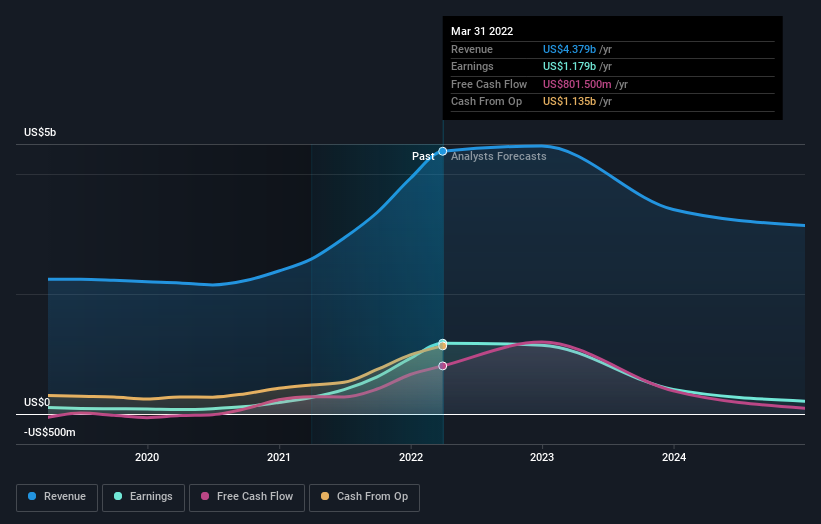This screenshot has width=821, height=524.
Task: Toggle the Free Cash Flow legend button
Action: click(x=247, y=497)
